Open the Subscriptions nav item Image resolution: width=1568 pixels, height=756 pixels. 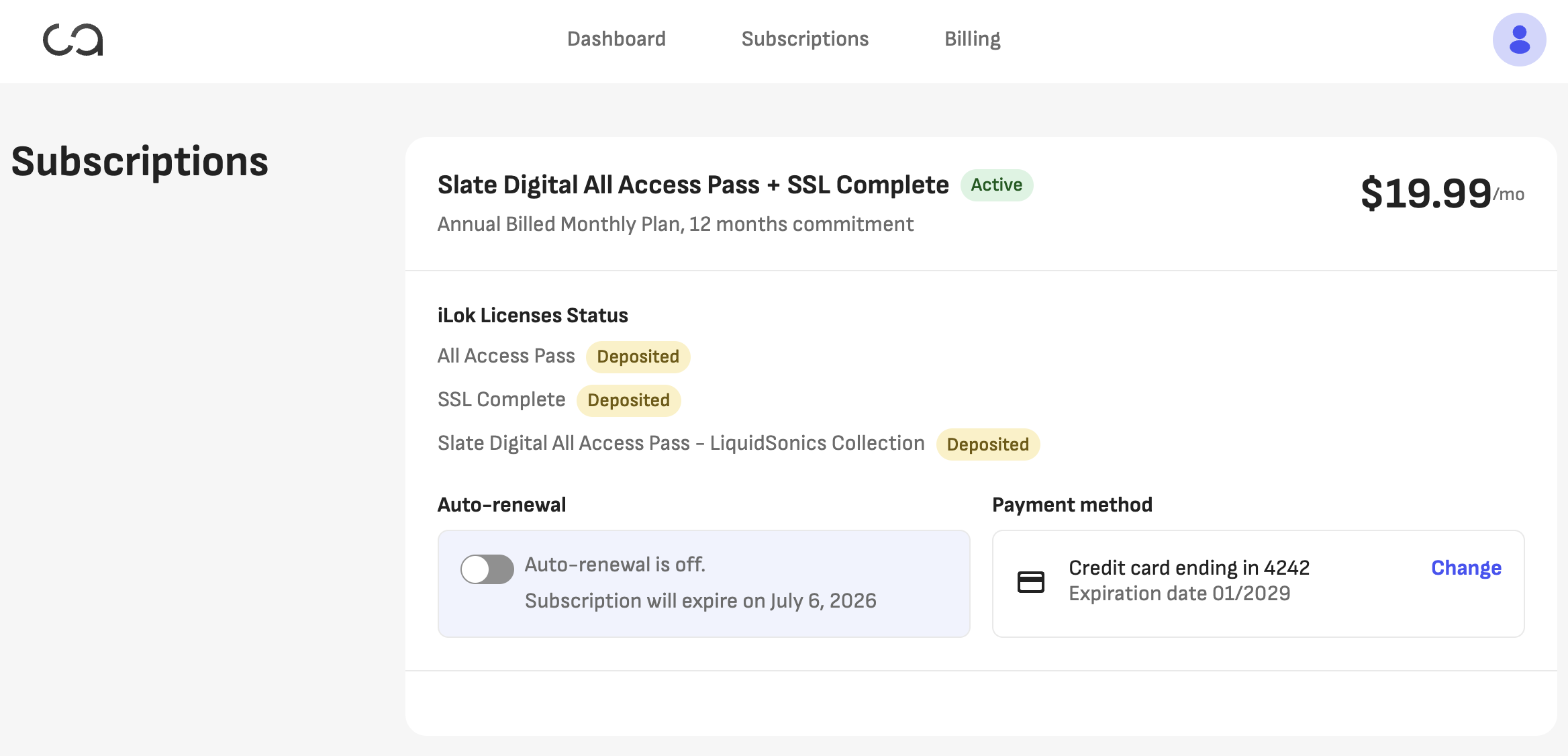[x=805, y=39]
